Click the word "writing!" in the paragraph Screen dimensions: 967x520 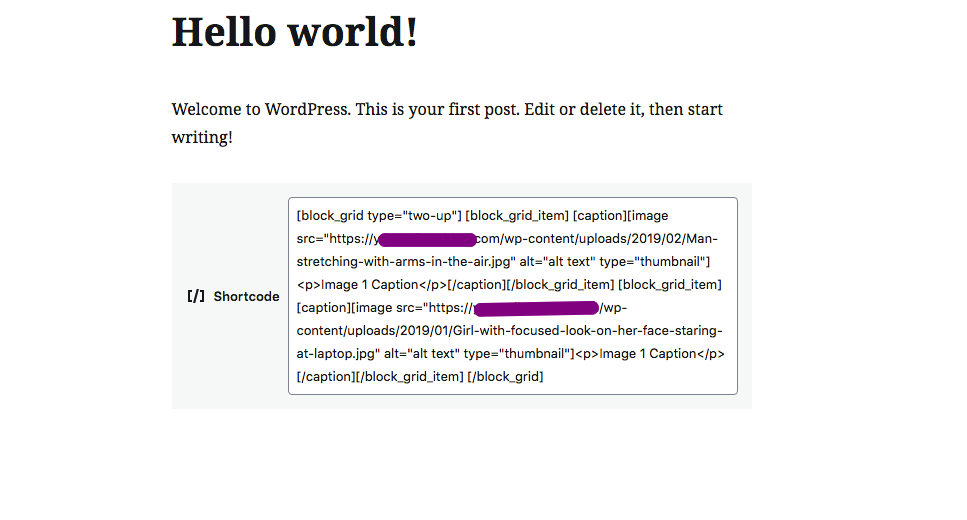202,137
